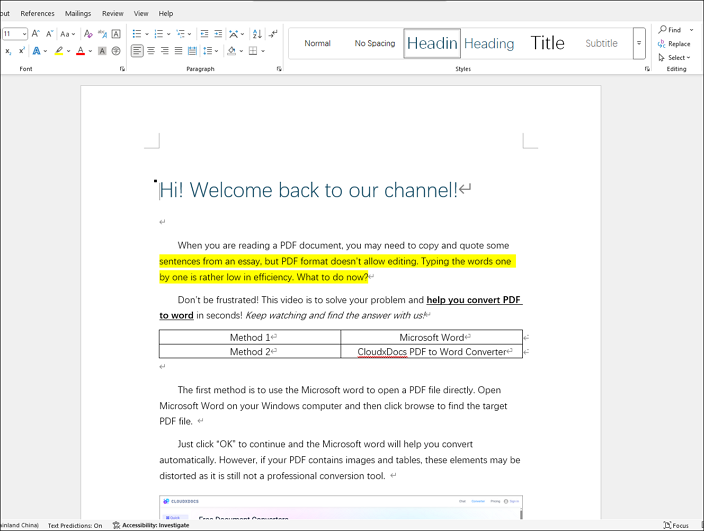Open shading color dropdown arrow
Viewport: 704px width, 531px height.
pyautogui.click(x=242, y=51)
